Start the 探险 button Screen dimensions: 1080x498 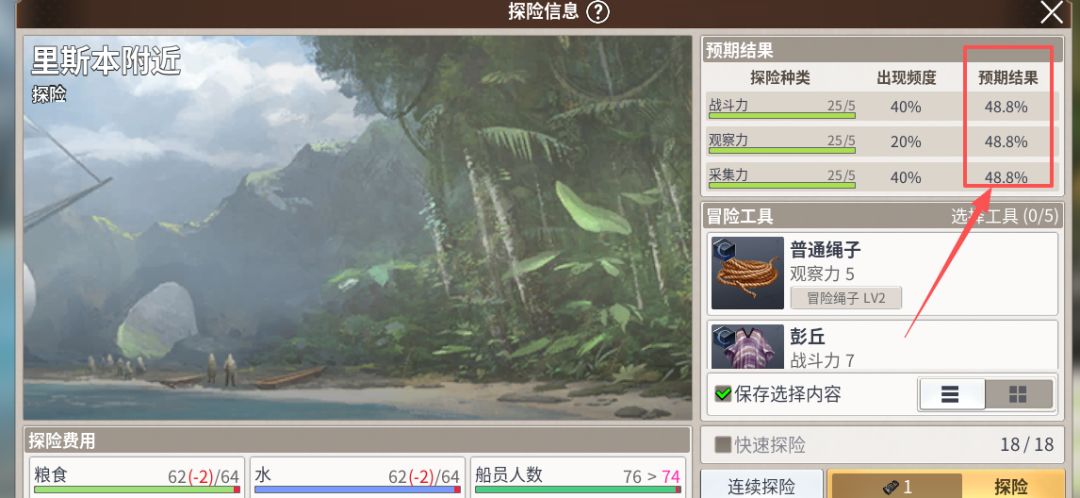[x=1012, y=485]
